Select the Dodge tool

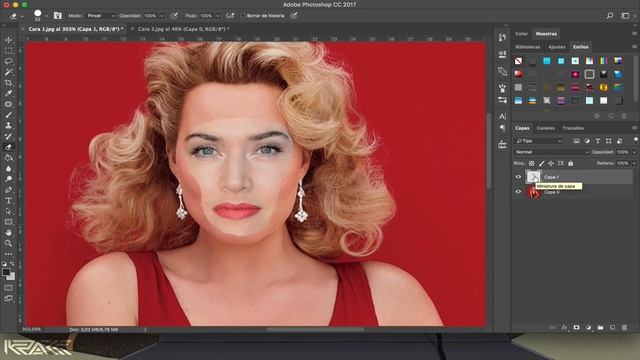[x=8, y=179]
